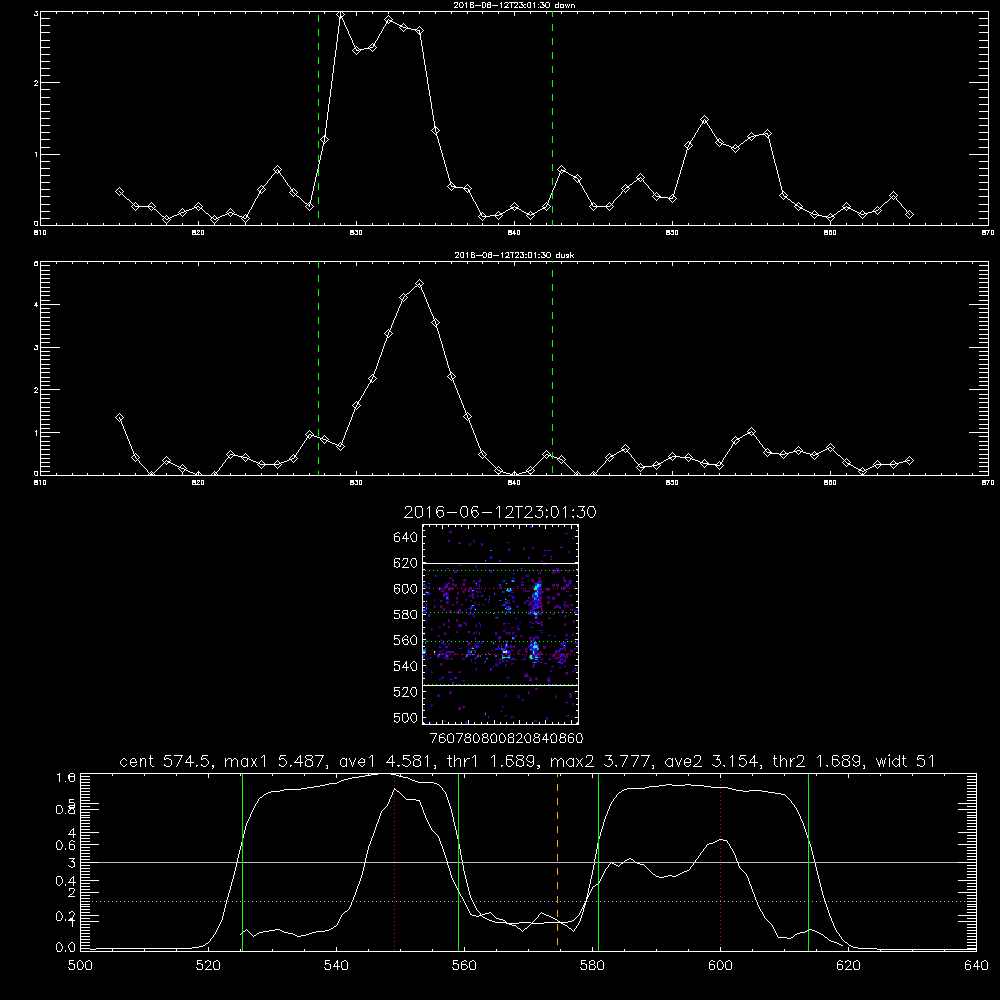Click the '580' label on heatmap y-axis
Image resolution: width=1000 pixels, height=1000 pixels.
(x=405, y=615)
